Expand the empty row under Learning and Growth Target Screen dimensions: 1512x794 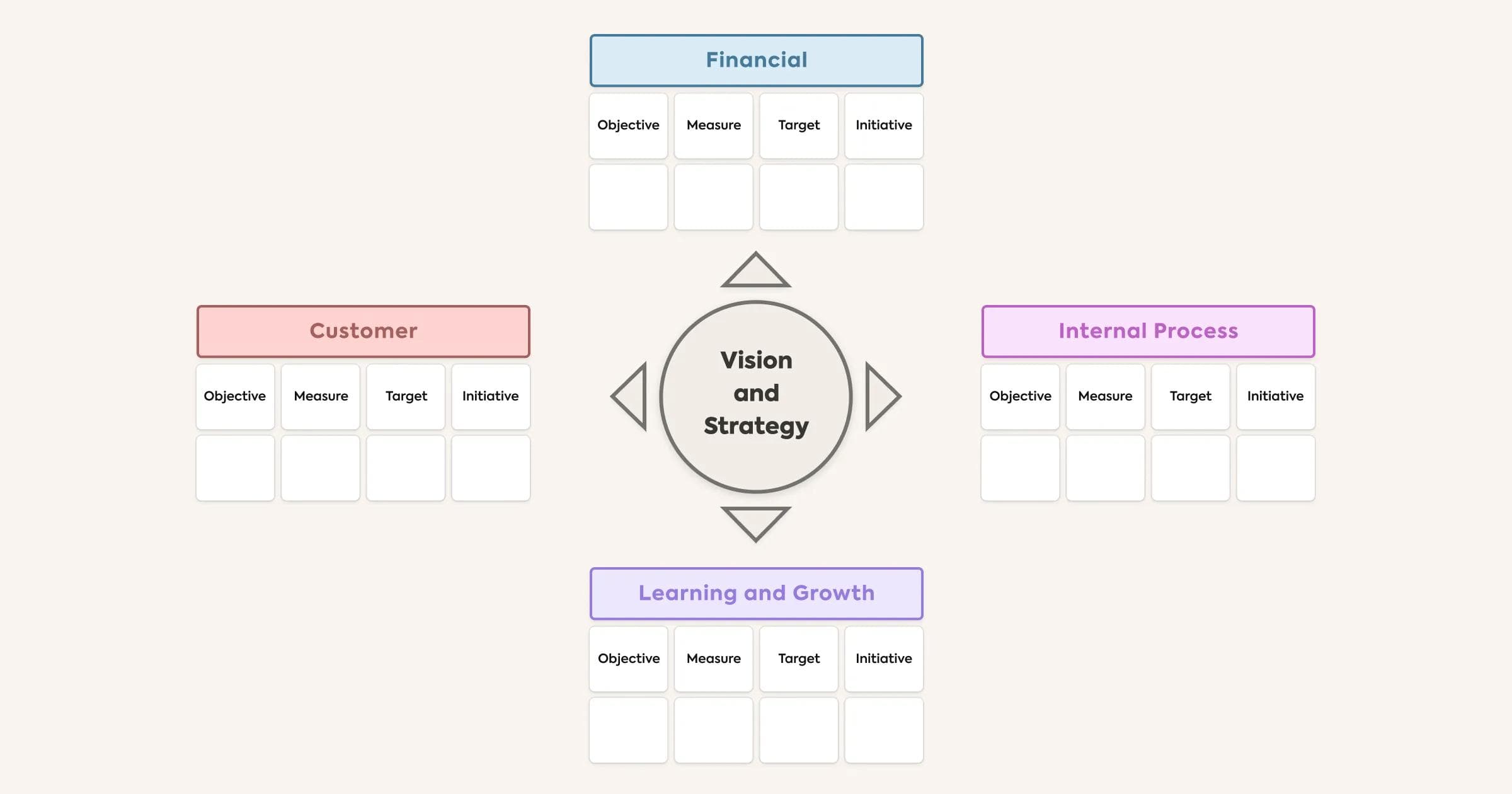click(x=799, y=730)
